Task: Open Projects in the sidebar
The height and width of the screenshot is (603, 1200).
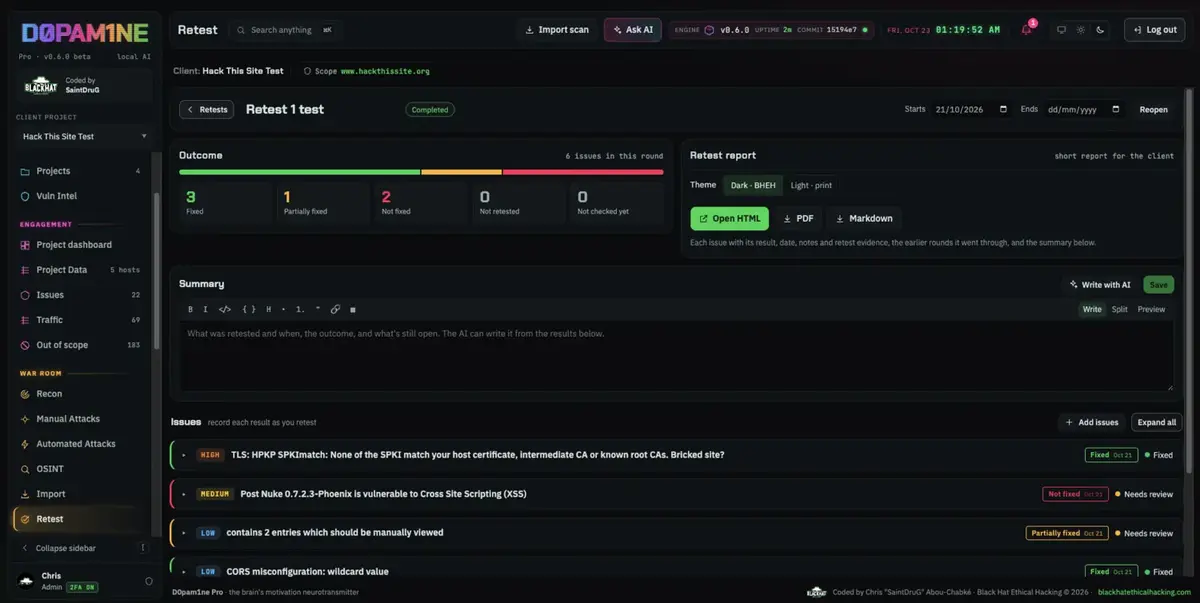Action: pos(80,171)
